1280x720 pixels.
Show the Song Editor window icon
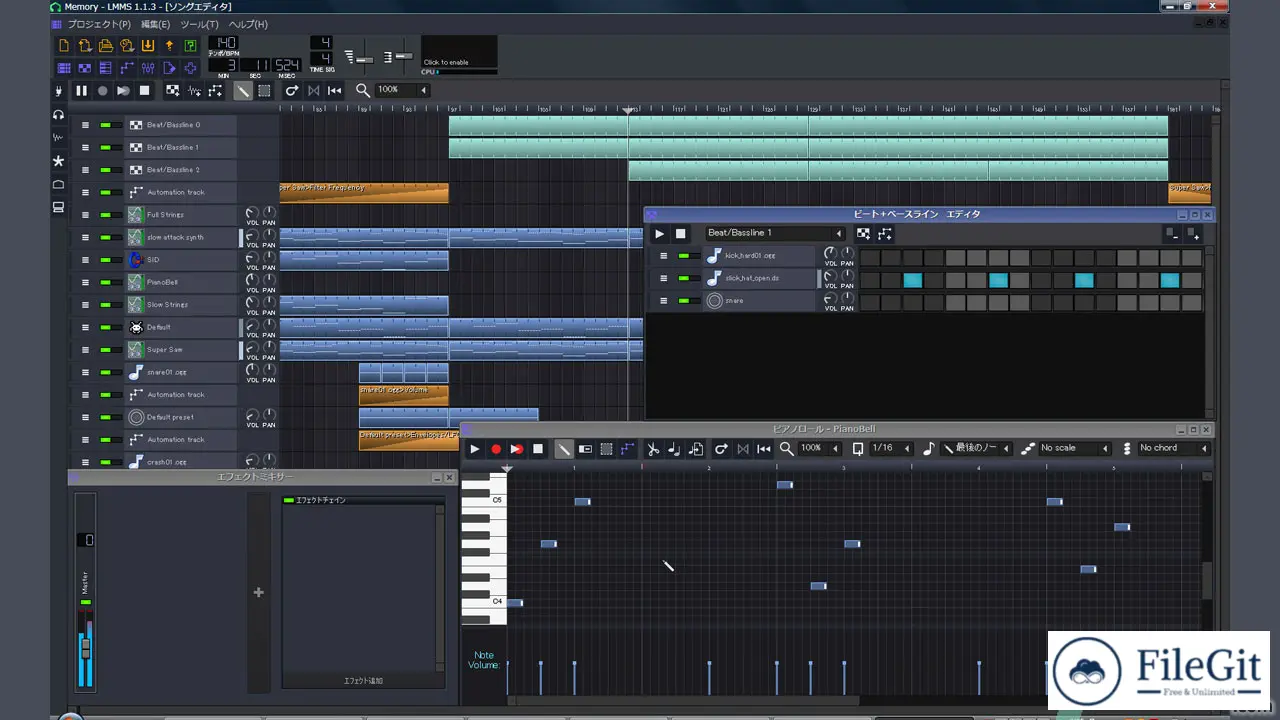click(64, 68)
